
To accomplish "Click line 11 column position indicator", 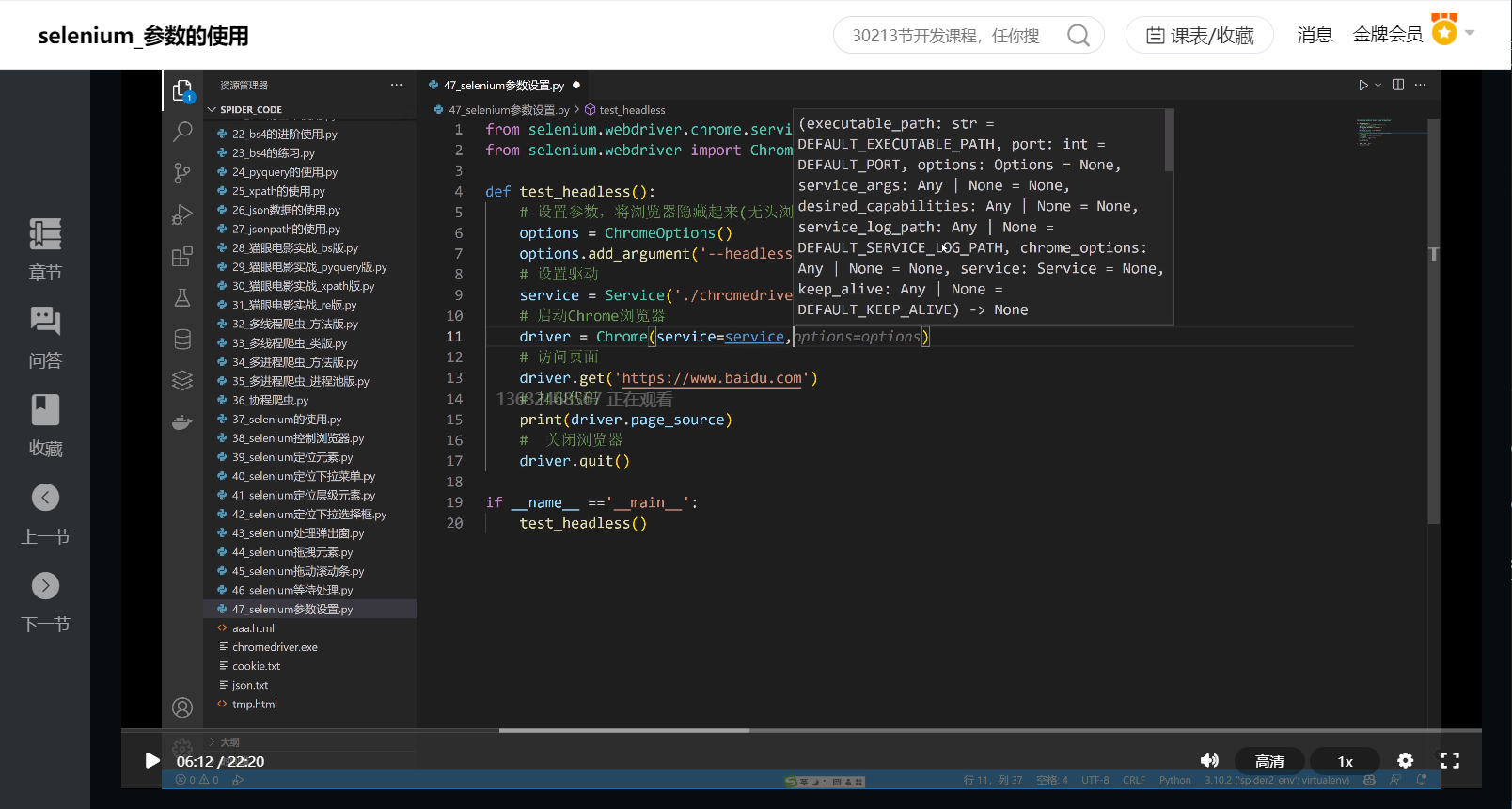I will pos(992,780).
